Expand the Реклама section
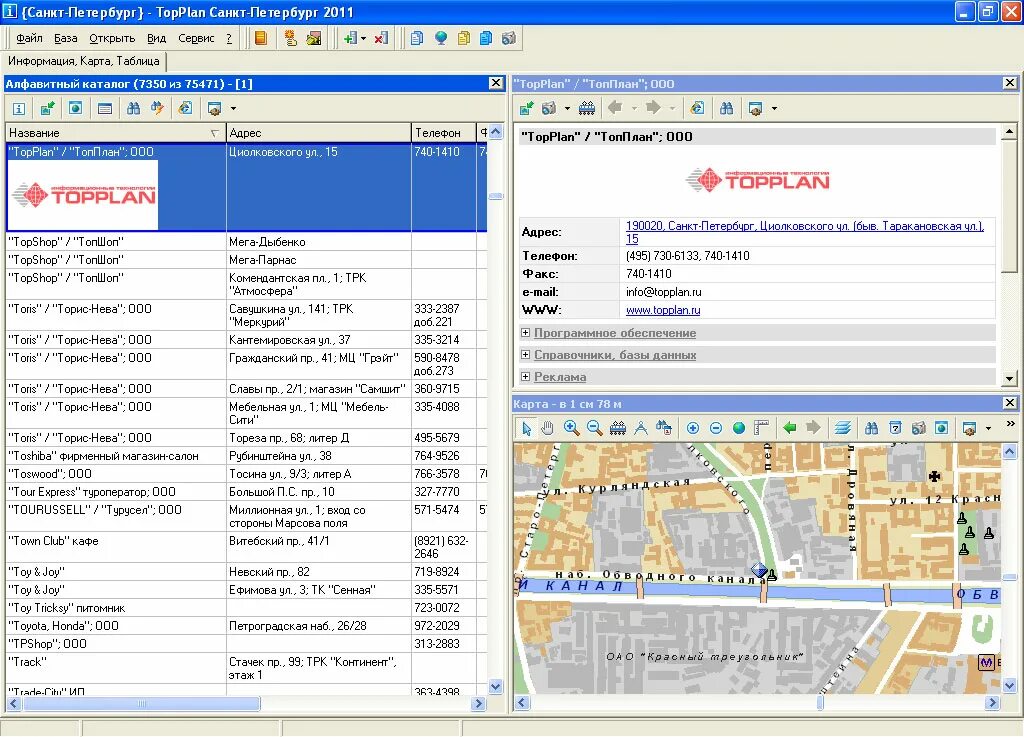The image size is (1024, 737). tap(525, 377)
